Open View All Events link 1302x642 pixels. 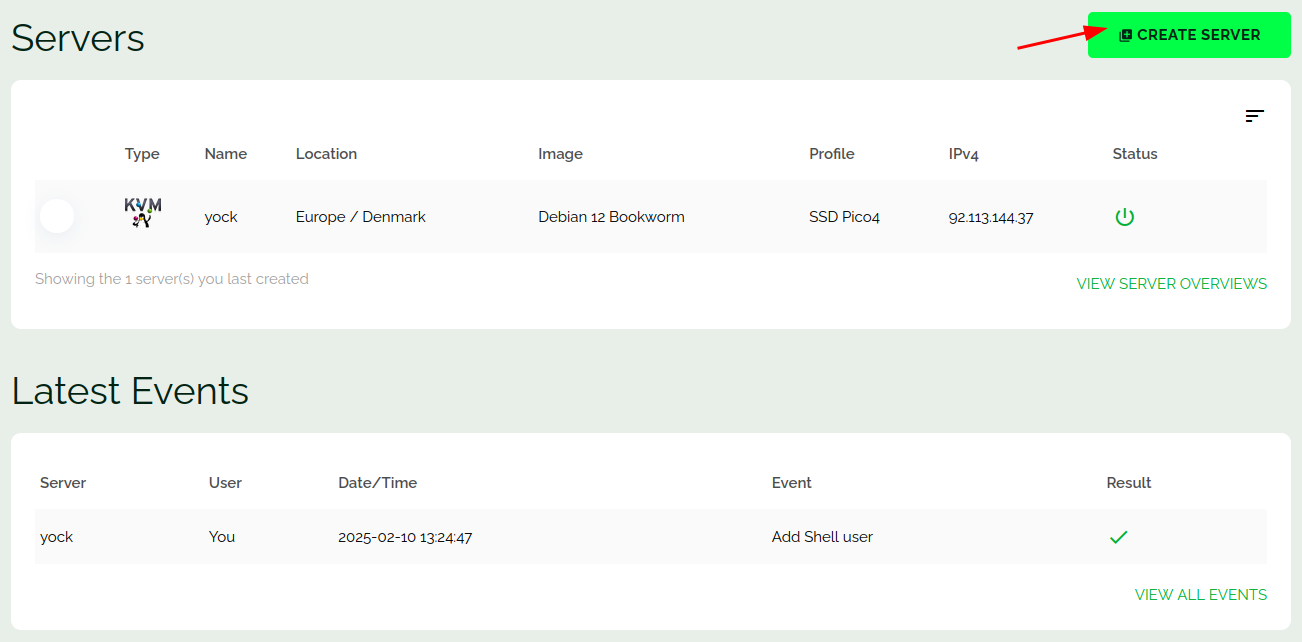tap(1200, 595)
